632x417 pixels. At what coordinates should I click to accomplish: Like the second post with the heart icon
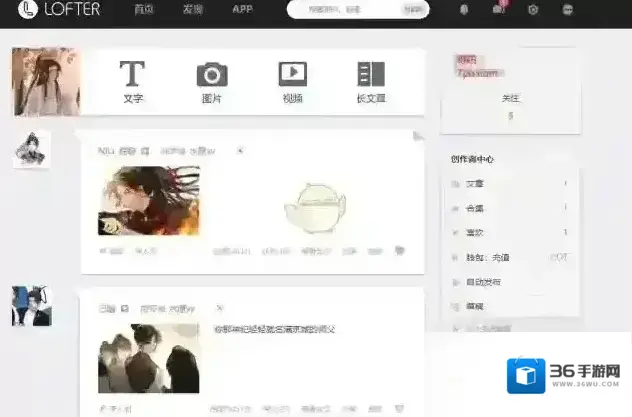click(x=399, y=409)
